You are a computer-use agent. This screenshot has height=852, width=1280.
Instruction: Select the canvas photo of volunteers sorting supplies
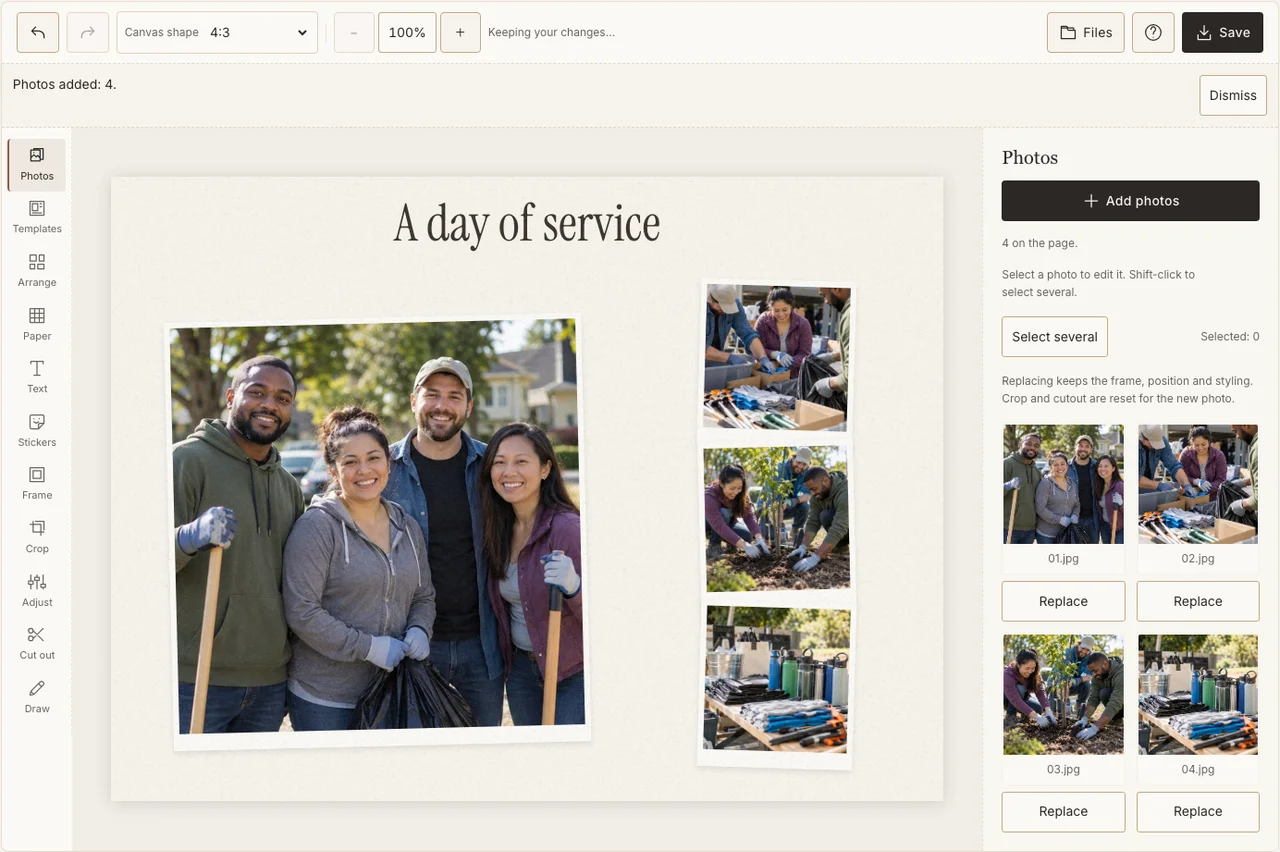[777, 357]
